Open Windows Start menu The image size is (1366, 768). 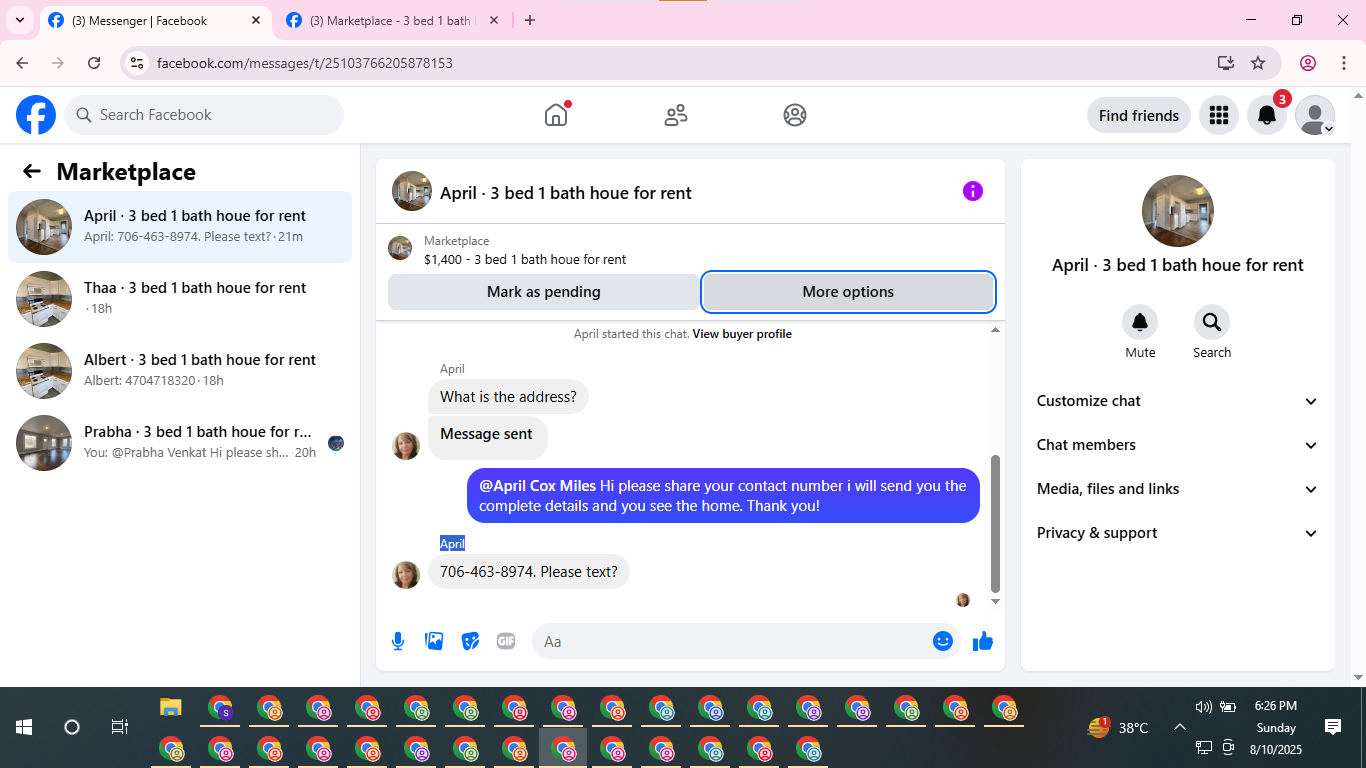[x=24, y=727]
